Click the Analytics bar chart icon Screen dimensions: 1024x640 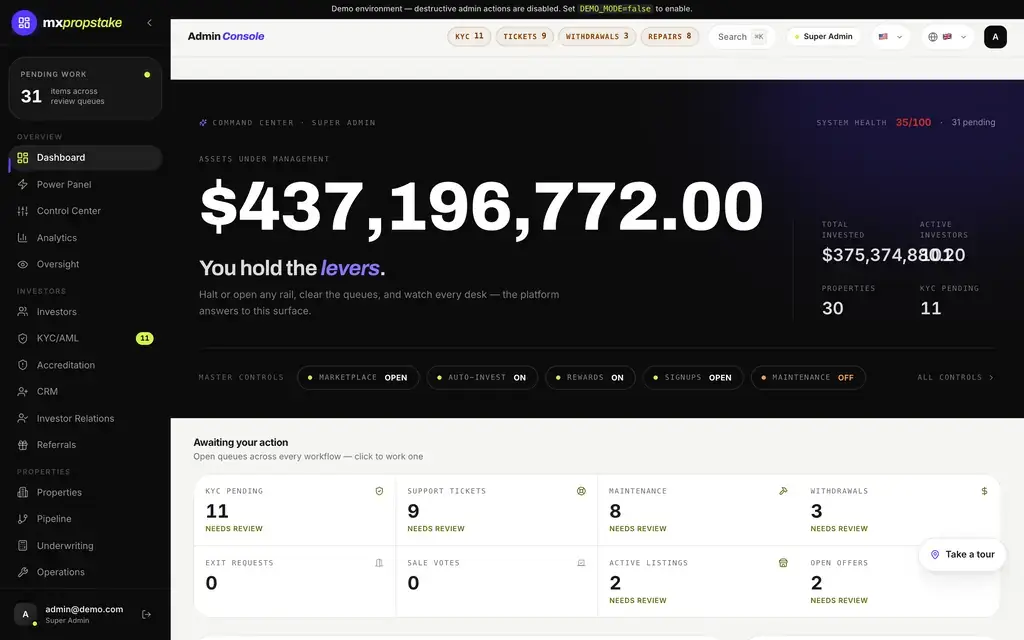tap(23, 238)
